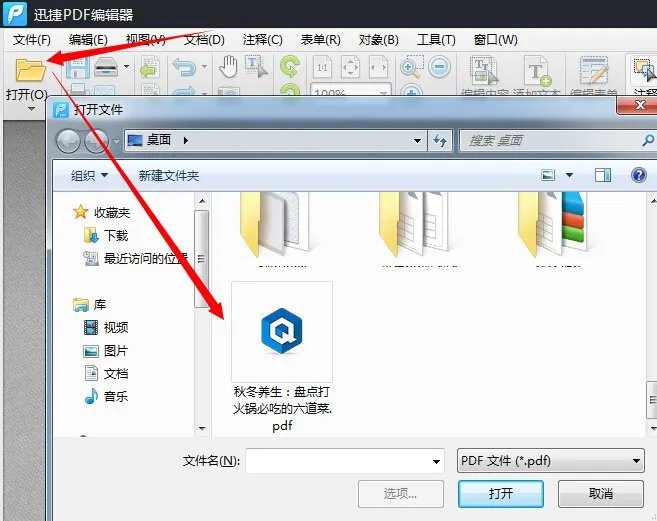Image resolution: width=657 pixels, height=521 pixels.
Task: Select Recent Places (最近访问的位置)
Action: [136, 259]
